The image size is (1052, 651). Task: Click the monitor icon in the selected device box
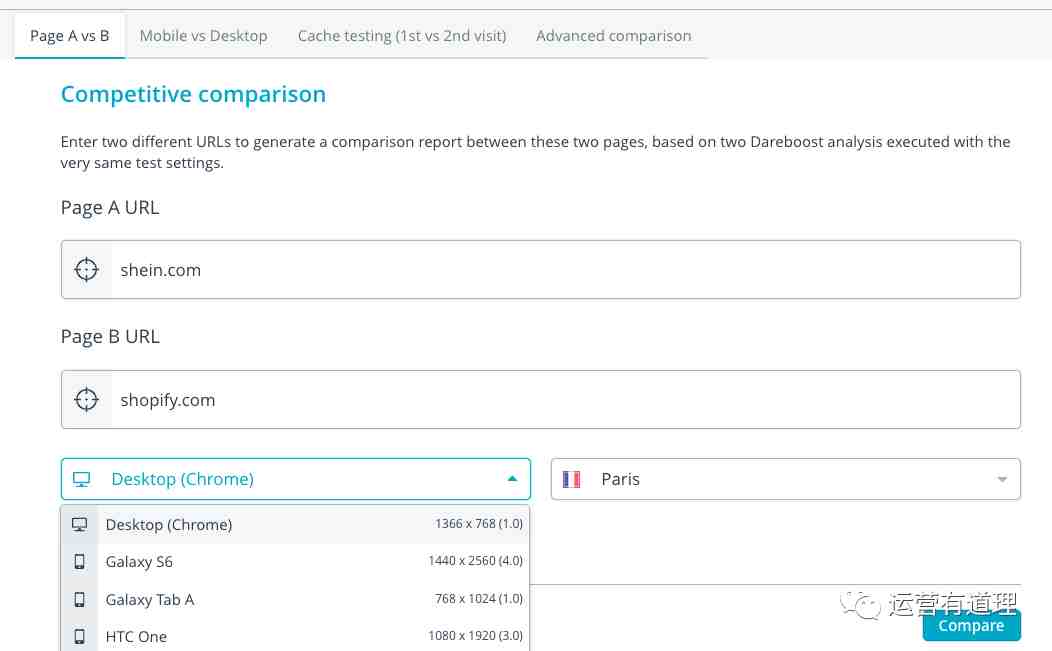(81, 479)
